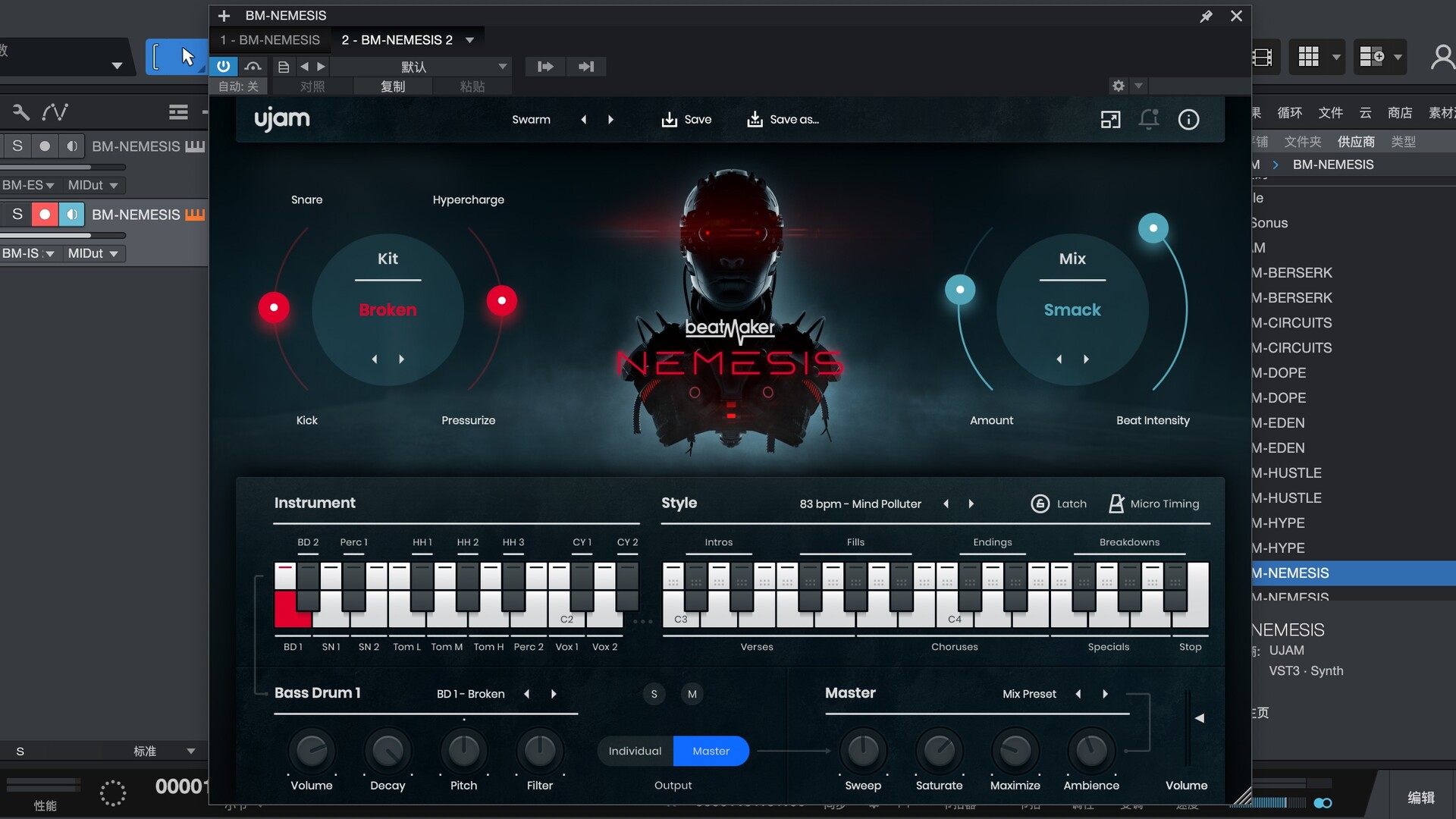Go to next preset after Swarm
This screenshot has height=819, width=1456.
click(610, 119)
